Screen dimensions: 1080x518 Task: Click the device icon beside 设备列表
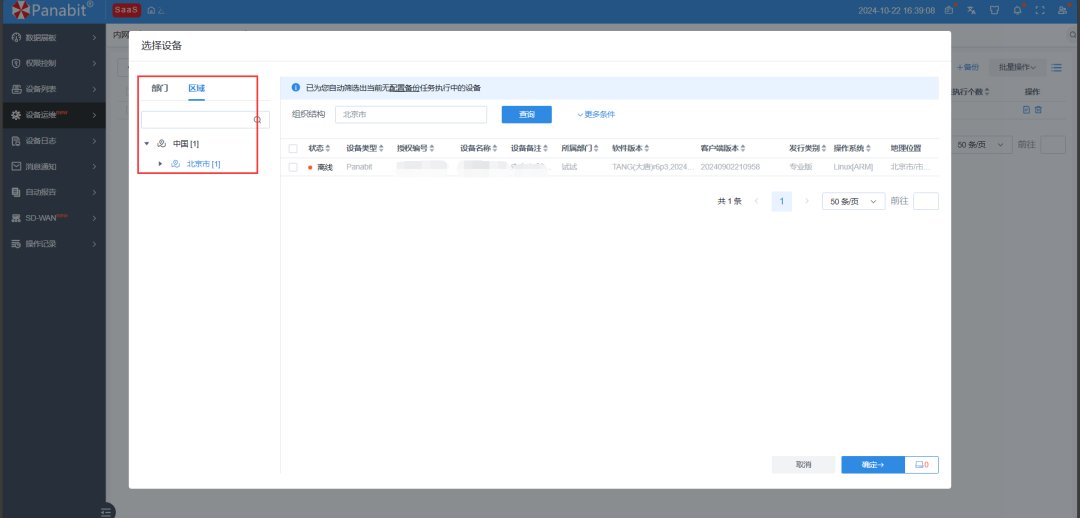tap(17, 90)
